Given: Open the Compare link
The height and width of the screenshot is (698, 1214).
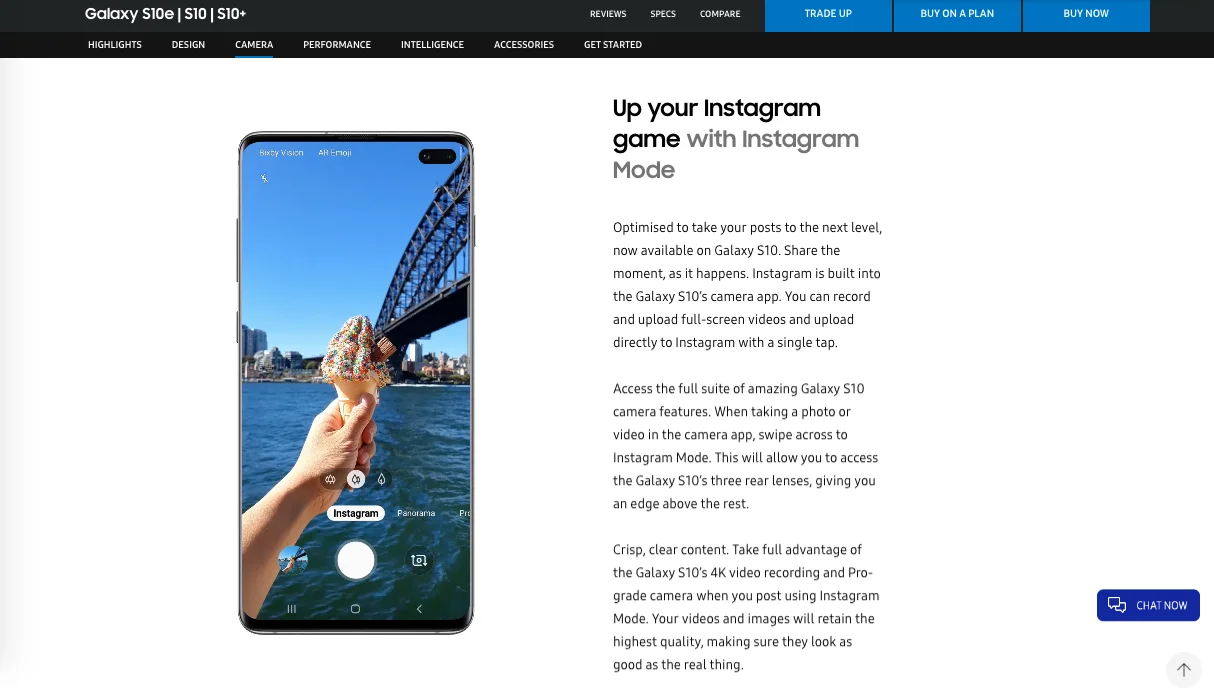Looking at the screenshot, I should pos(720,14).
